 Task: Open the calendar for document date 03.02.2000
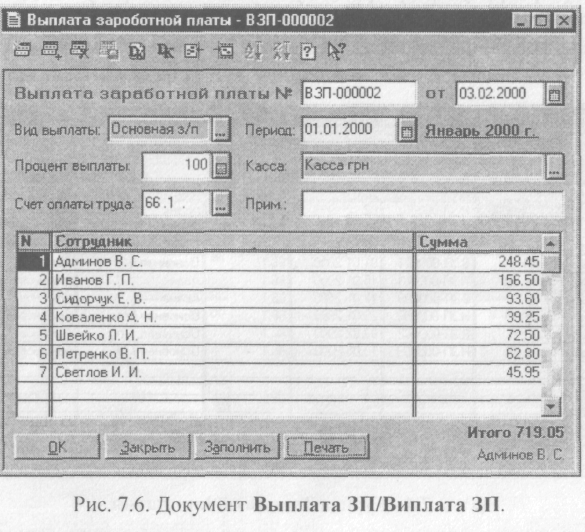pos(554,94)
